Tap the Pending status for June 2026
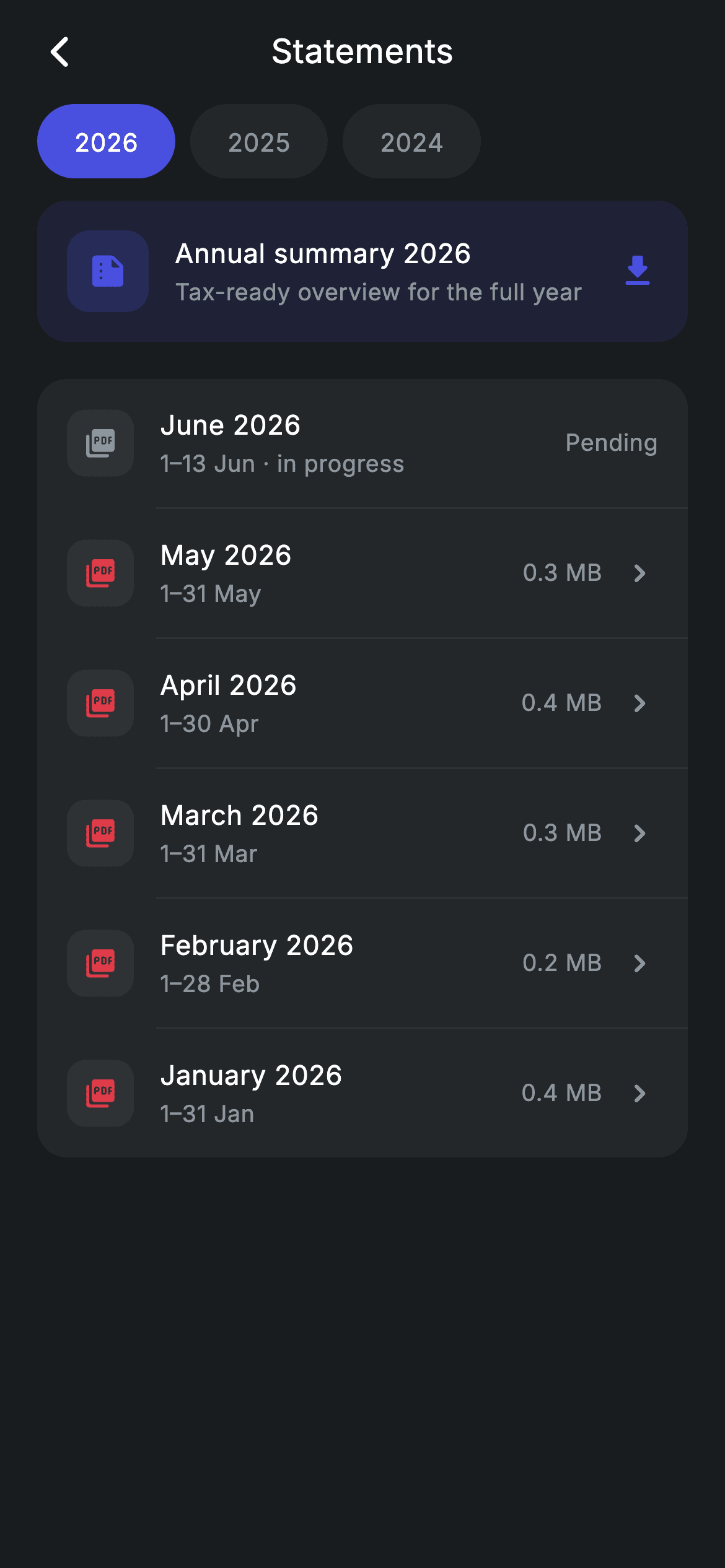725x1568 pixels. coord(611,443)
